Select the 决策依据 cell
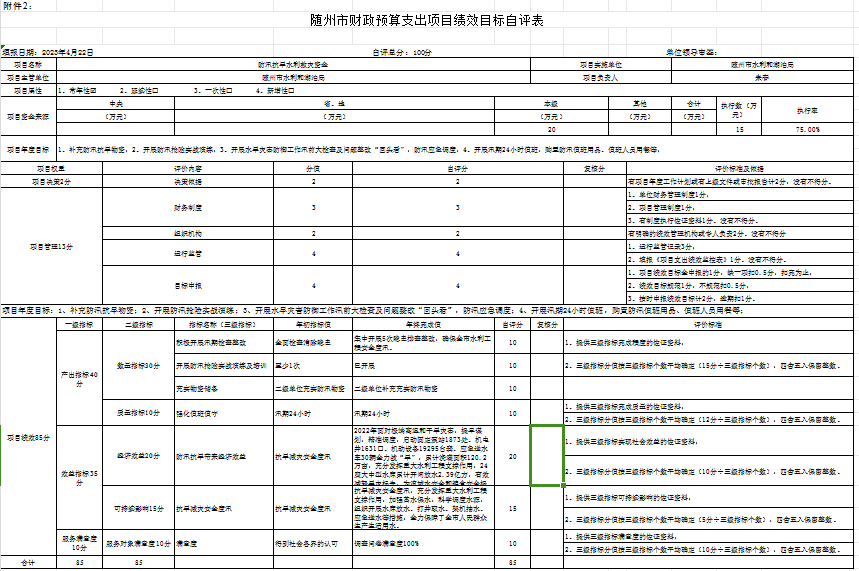The width and height of the screenshot is (859, 571). pos(188,181)
